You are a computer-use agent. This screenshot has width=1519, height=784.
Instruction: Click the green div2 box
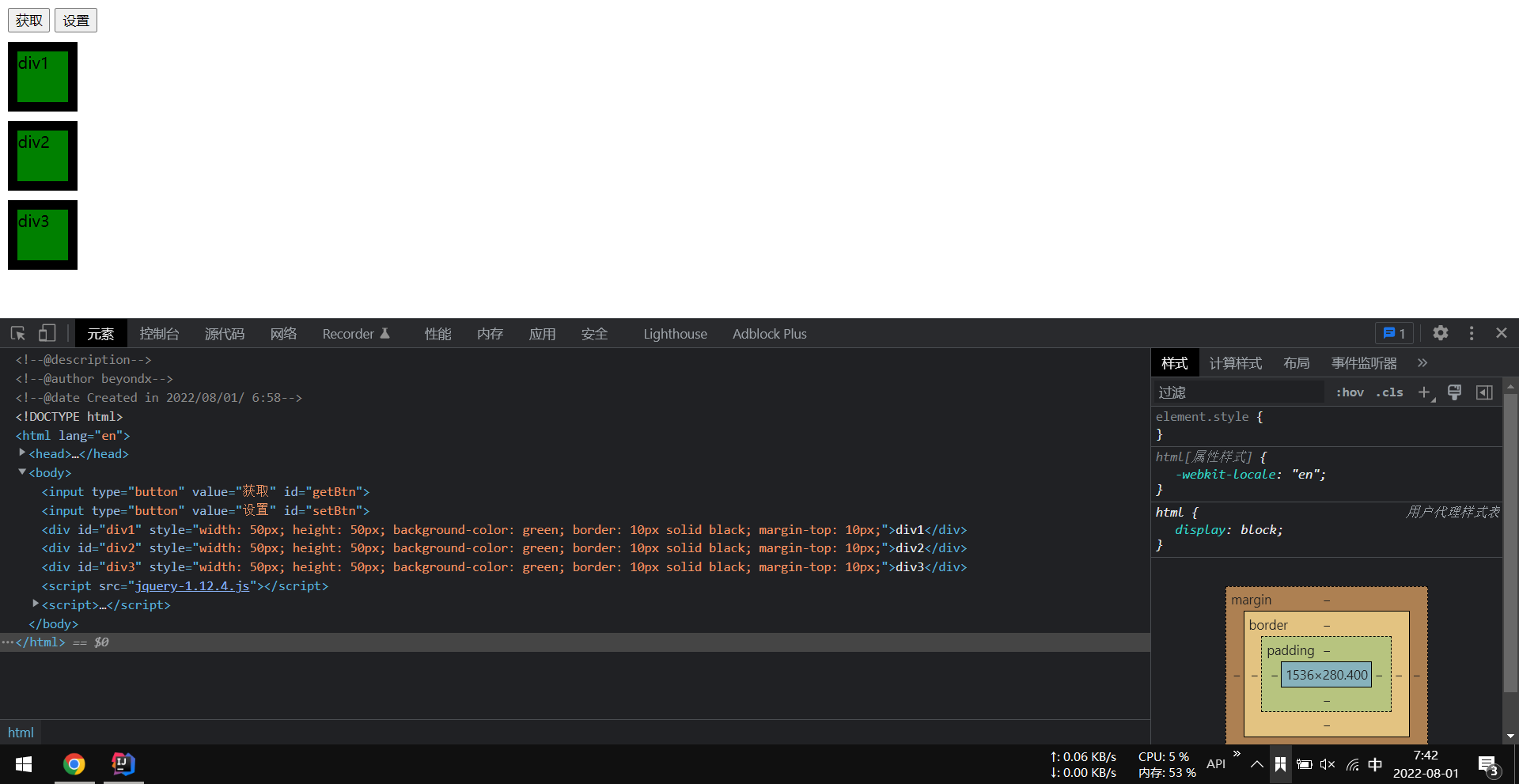[x=43, y=156]
